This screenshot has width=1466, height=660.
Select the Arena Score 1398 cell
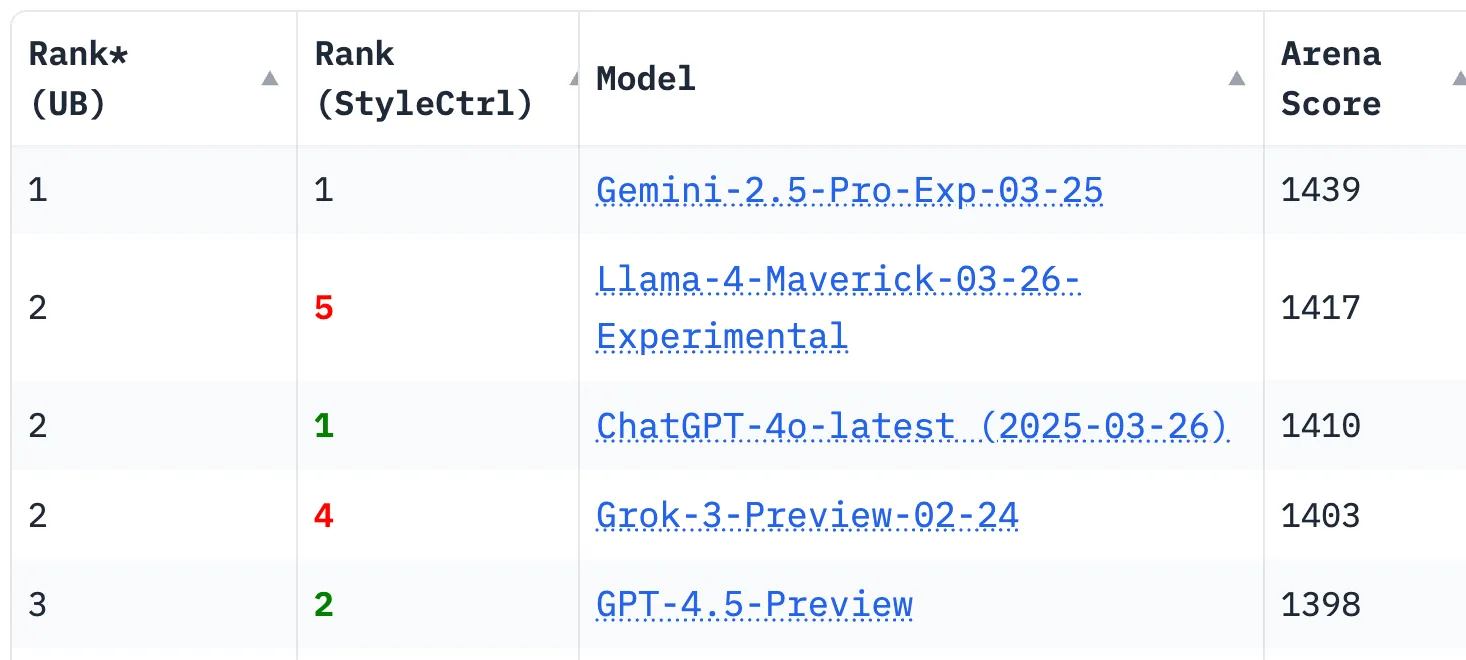click(1365, 605)
